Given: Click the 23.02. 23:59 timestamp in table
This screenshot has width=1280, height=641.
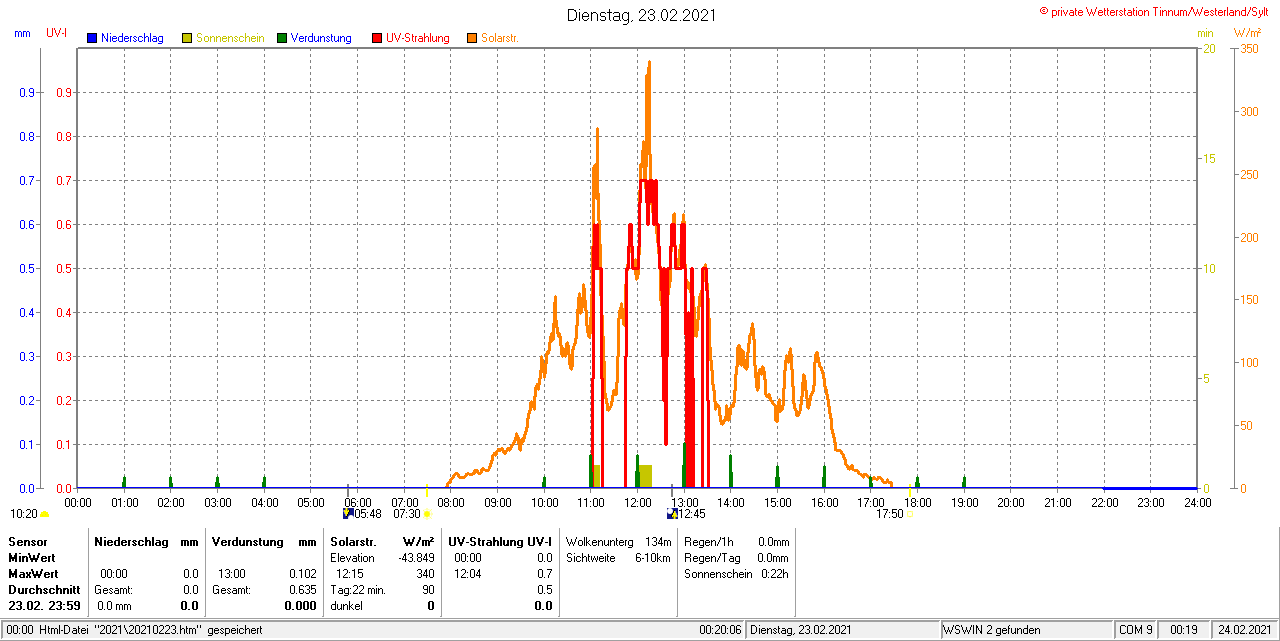Looking at the screenshot, I should click(x=44, y=605).
